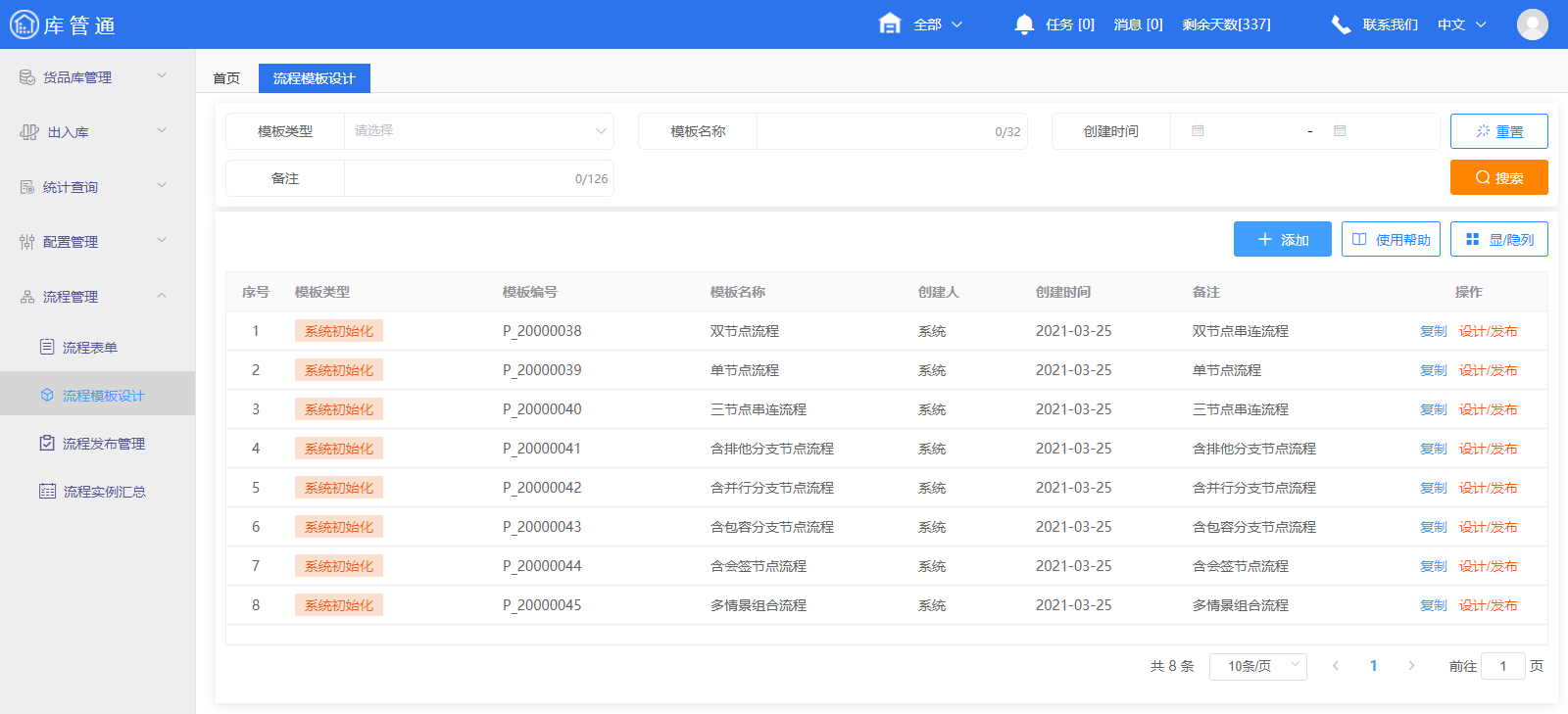Focus the 前往 page number input
1568x714 pixels.
(1503, 666)
